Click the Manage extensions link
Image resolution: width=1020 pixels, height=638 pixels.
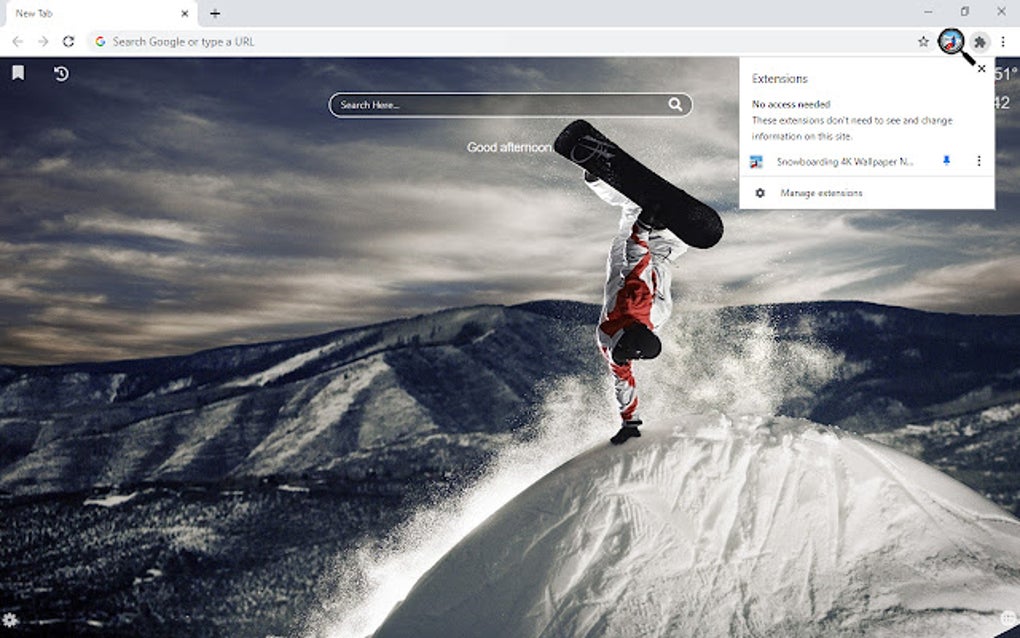[x=822, y=193]
